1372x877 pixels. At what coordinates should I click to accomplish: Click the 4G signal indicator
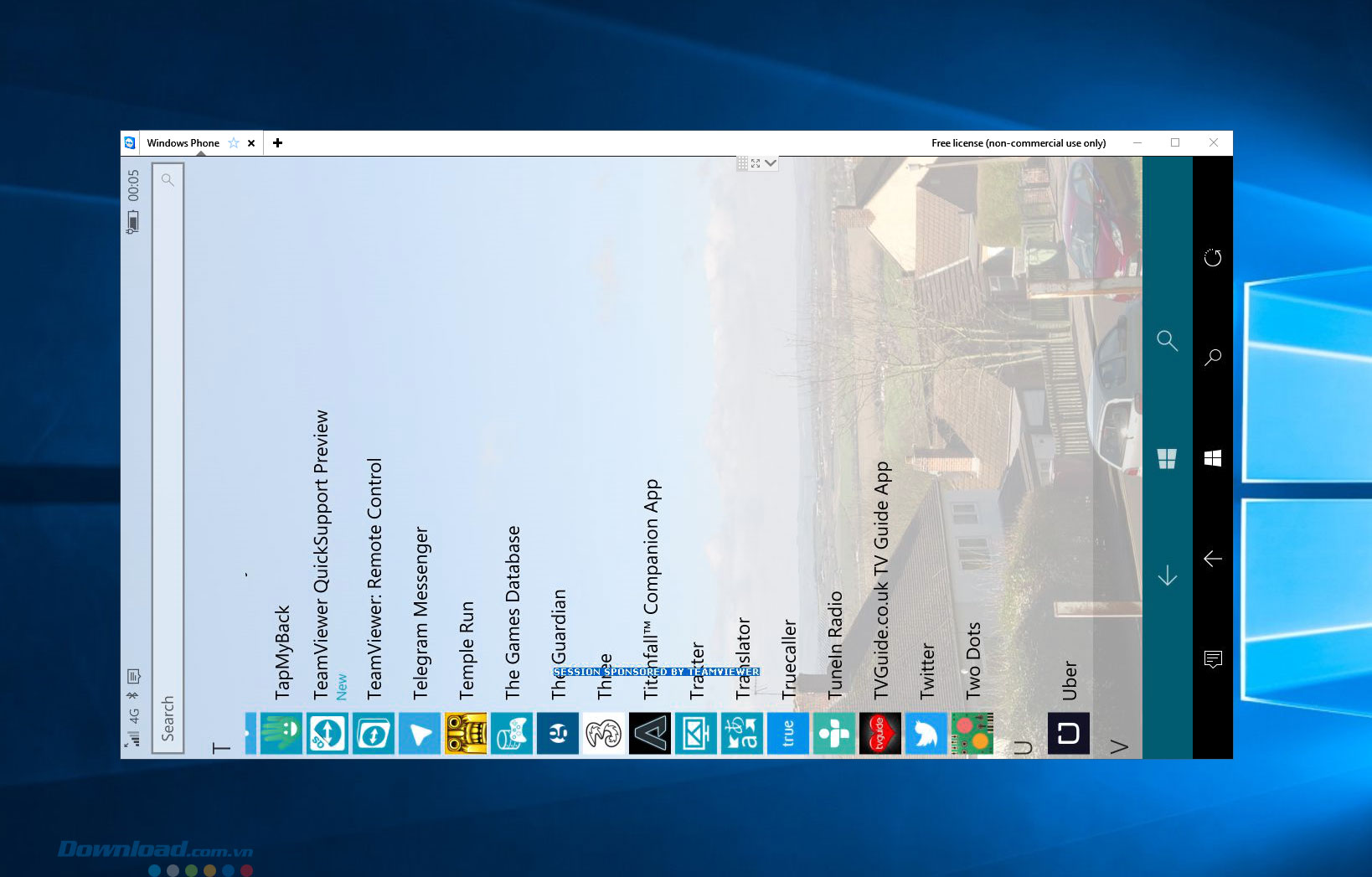(x=133, y=716)
